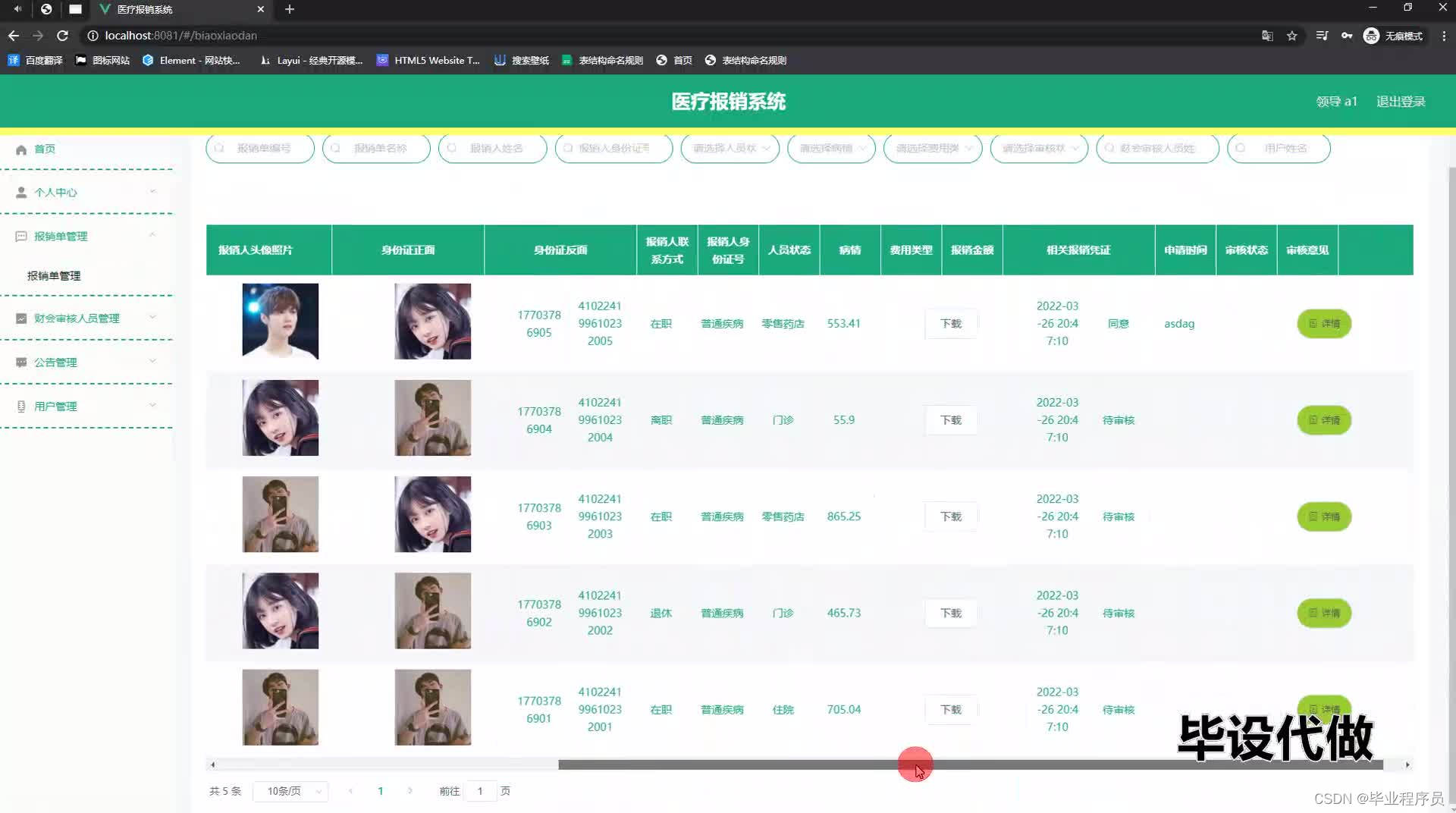Focus the 报销单名称 search field

pos(376,149)
